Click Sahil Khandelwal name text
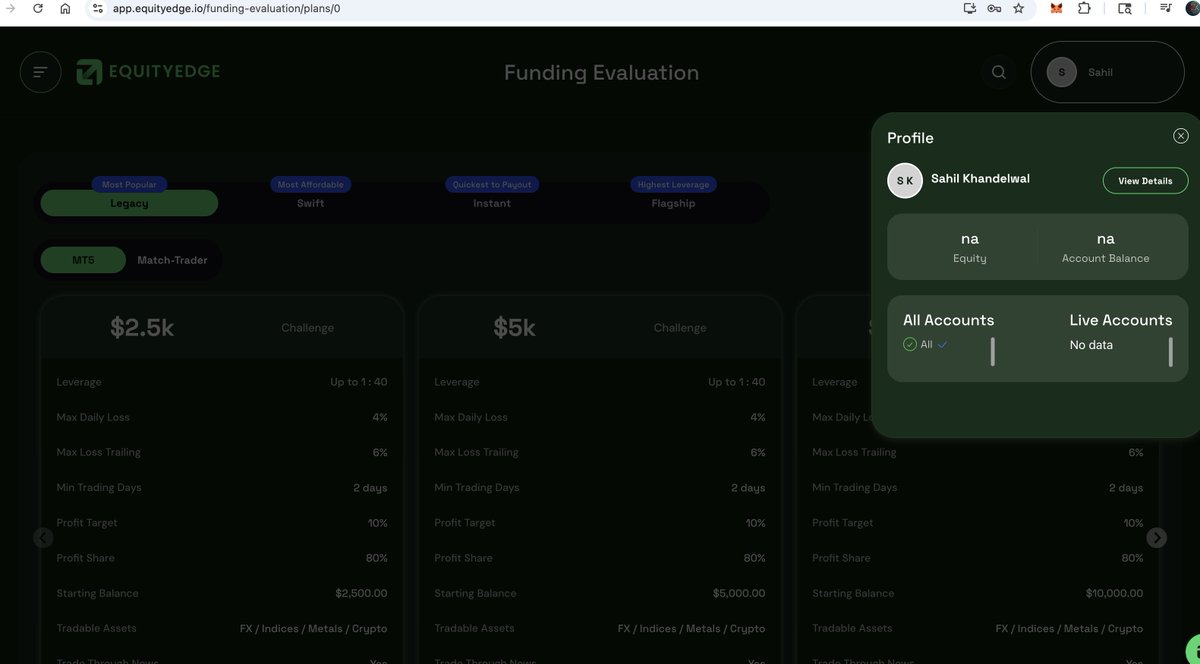 [980, 179]
